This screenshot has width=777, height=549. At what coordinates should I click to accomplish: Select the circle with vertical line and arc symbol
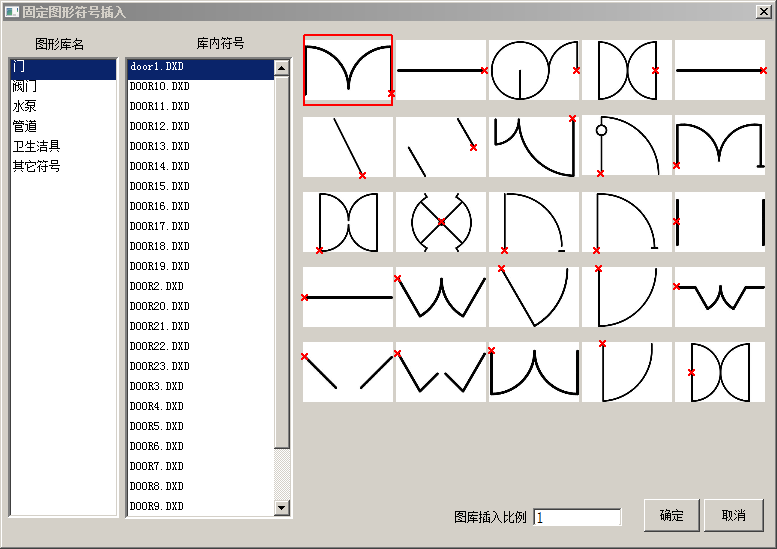pyautogui.click(x=534, y=70)
